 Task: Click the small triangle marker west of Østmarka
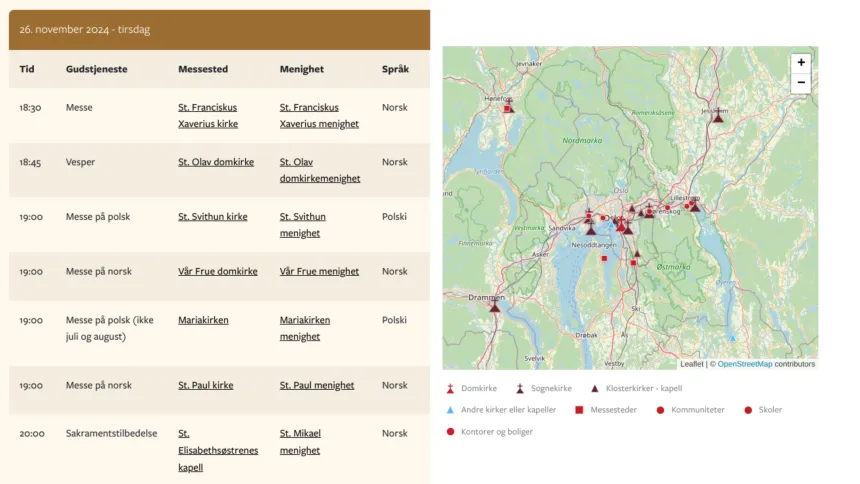click(637, 254)
